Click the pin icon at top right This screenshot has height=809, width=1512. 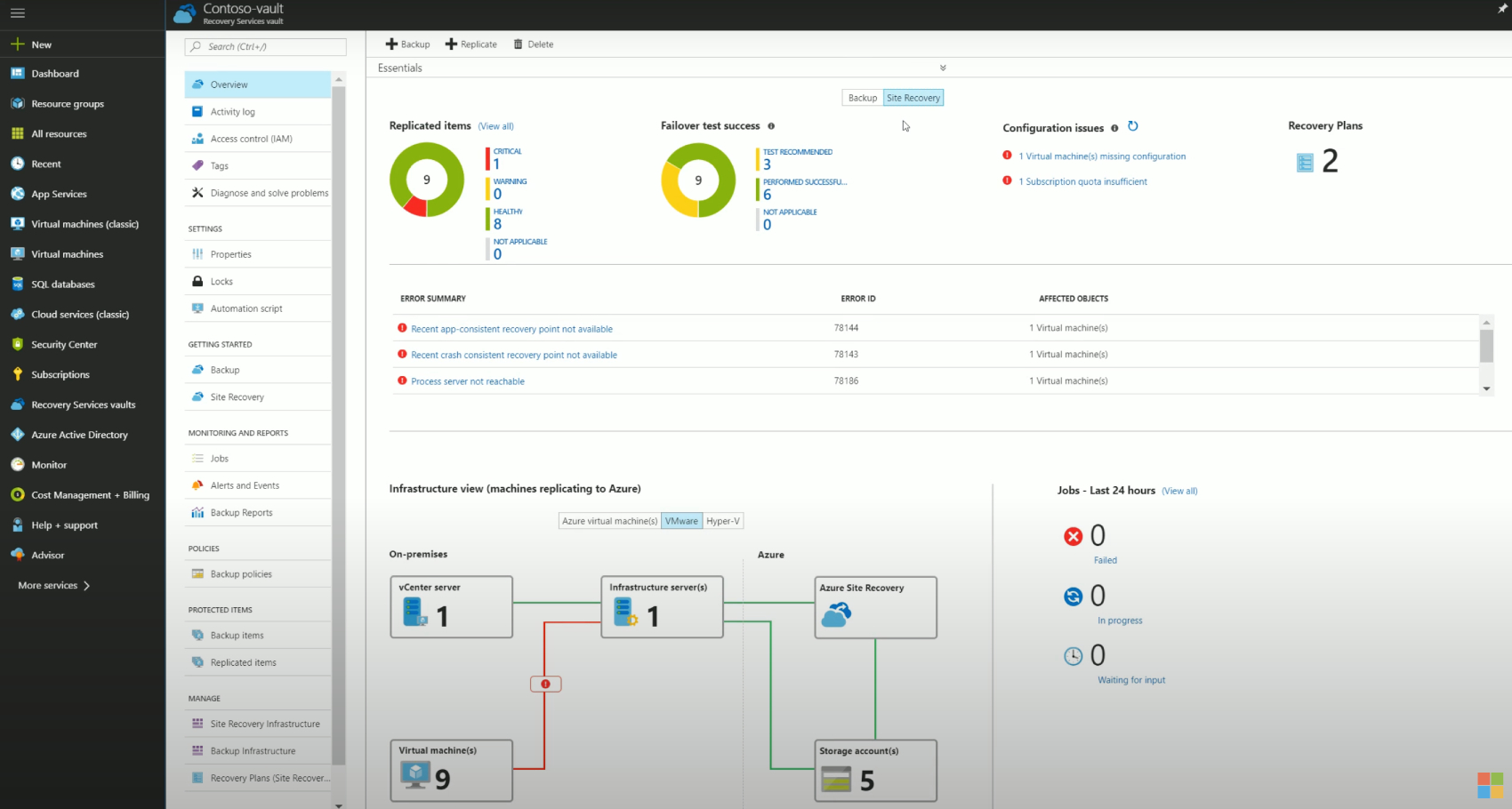click(x=1502, y=9)
